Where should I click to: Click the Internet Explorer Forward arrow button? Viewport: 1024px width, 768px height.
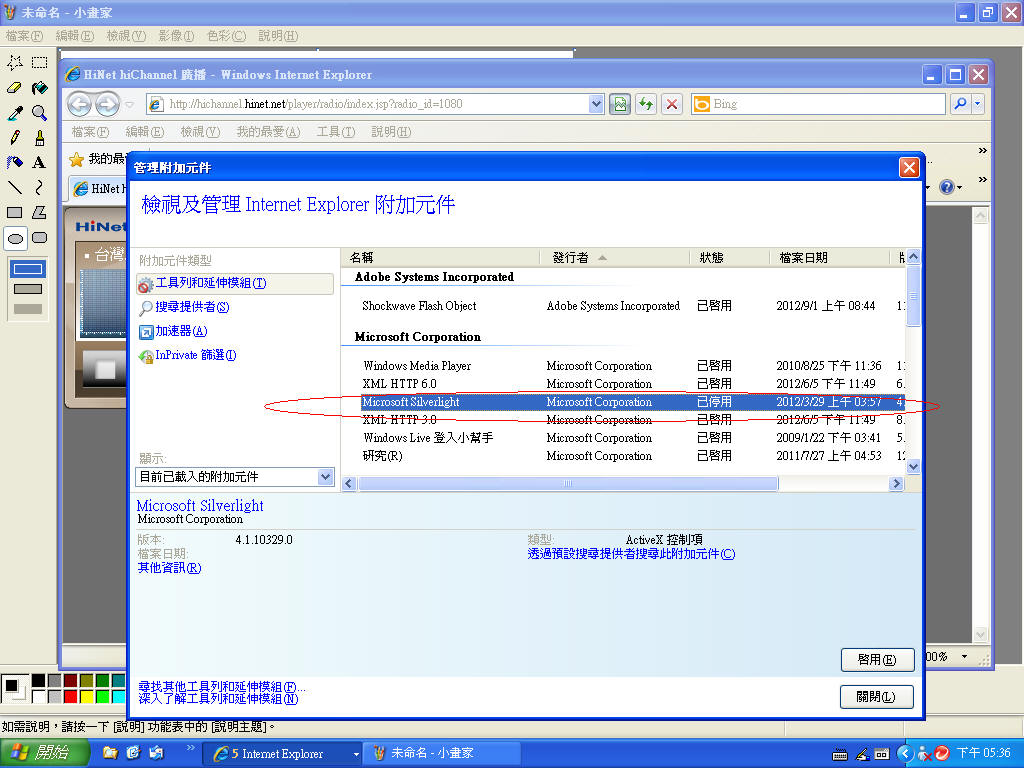click(x=107, y=104)
